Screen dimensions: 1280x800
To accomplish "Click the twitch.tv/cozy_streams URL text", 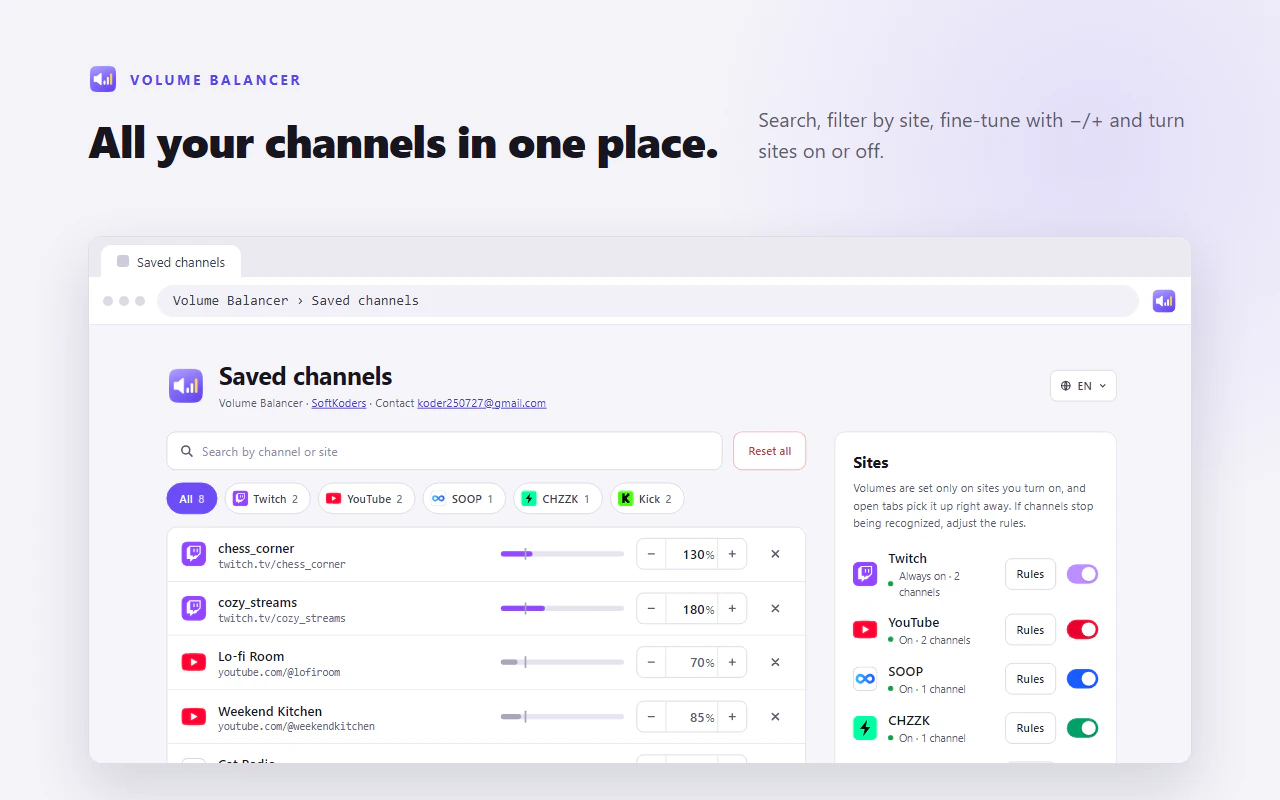I will point(282,619).
